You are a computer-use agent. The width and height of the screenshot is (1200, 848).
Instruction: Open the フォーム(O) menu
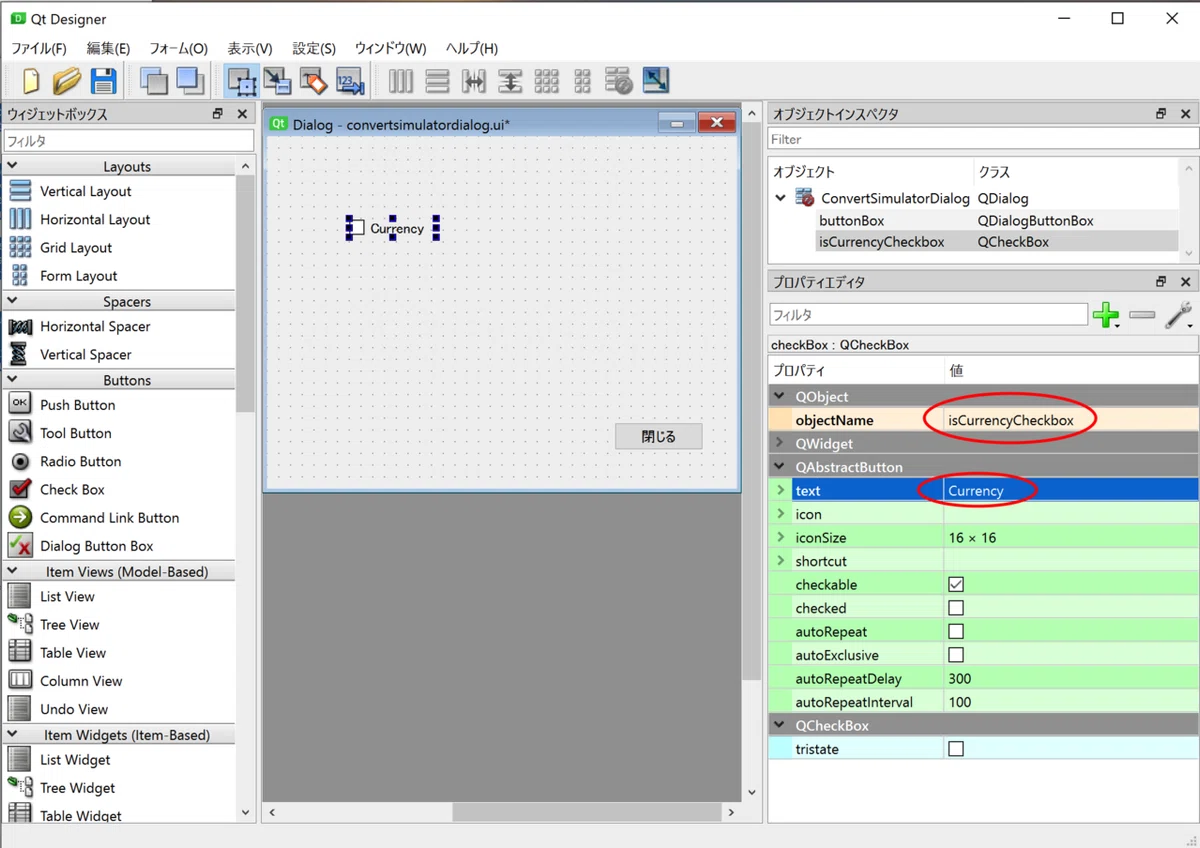point(178,48)
